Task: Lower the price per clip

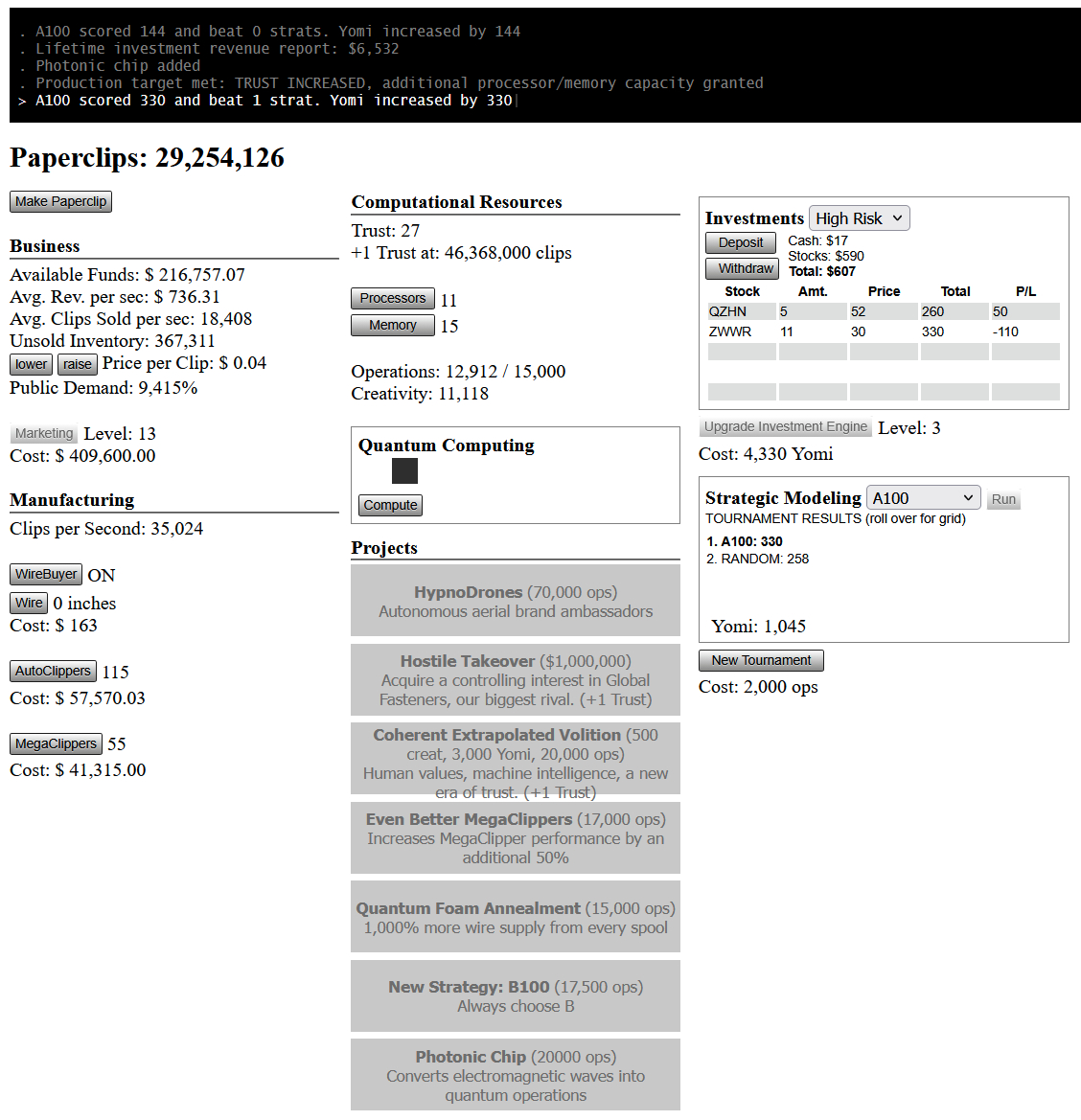Action: pos(31,364)
